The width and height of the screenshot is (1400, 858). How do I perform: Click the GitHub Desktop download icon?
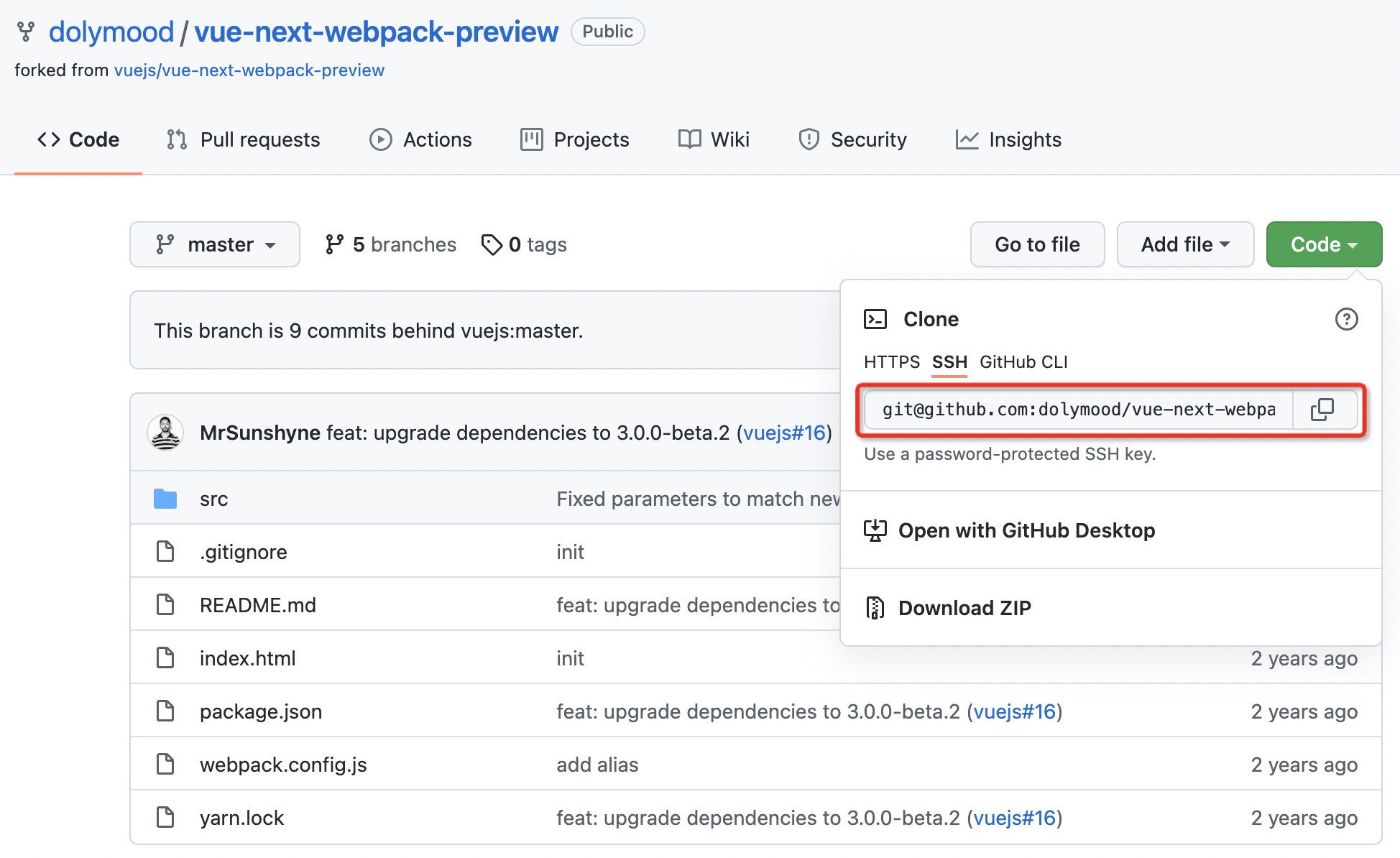875,530
